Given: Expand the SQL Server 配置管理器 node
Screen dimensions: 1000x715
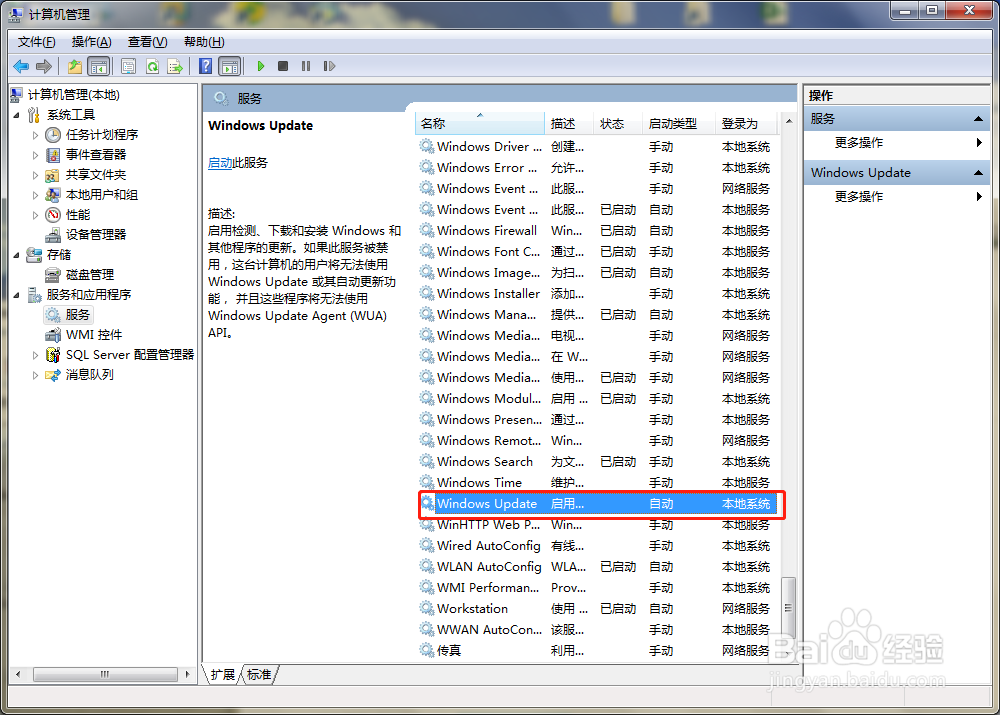Looking at the screenshot, I should [35, 355].
